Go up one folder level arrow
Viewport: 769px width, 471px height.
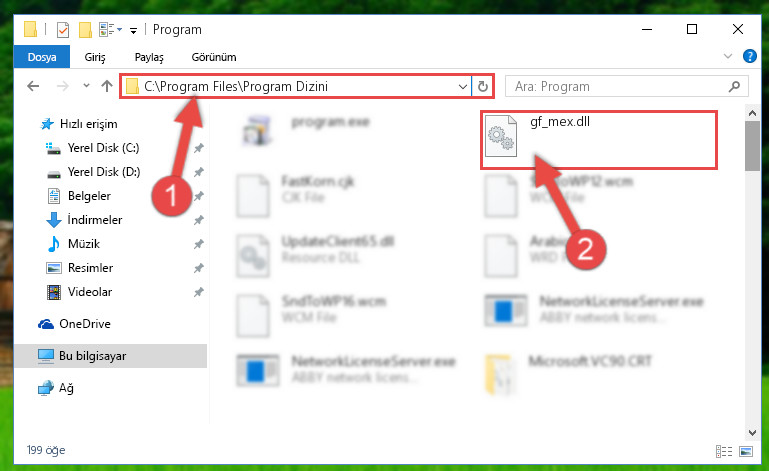point(106,86)
